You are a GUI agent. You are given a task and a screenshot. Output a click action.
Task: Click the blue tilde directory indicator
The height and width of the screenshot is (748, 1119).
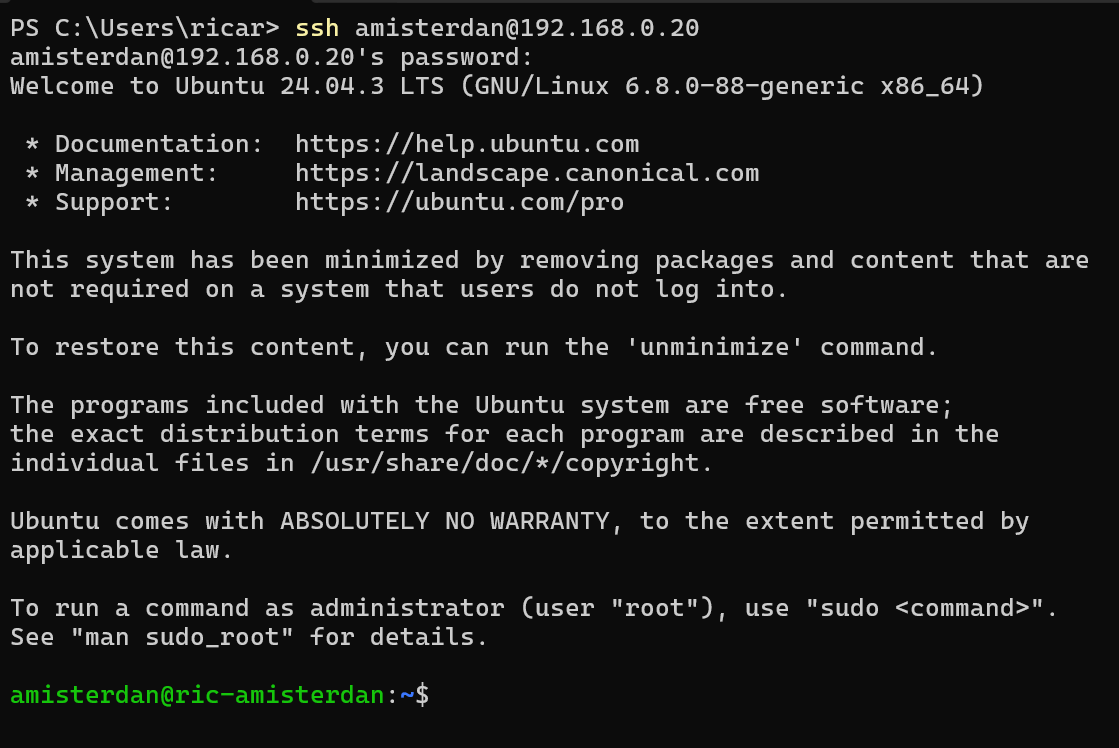(407, 695)
